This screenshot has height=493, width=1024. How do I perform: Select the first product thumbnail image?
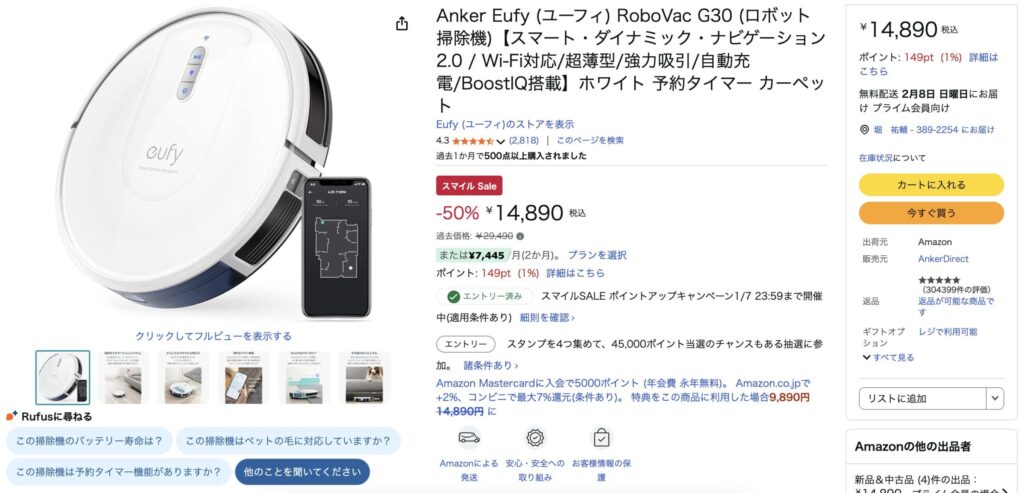63,377
